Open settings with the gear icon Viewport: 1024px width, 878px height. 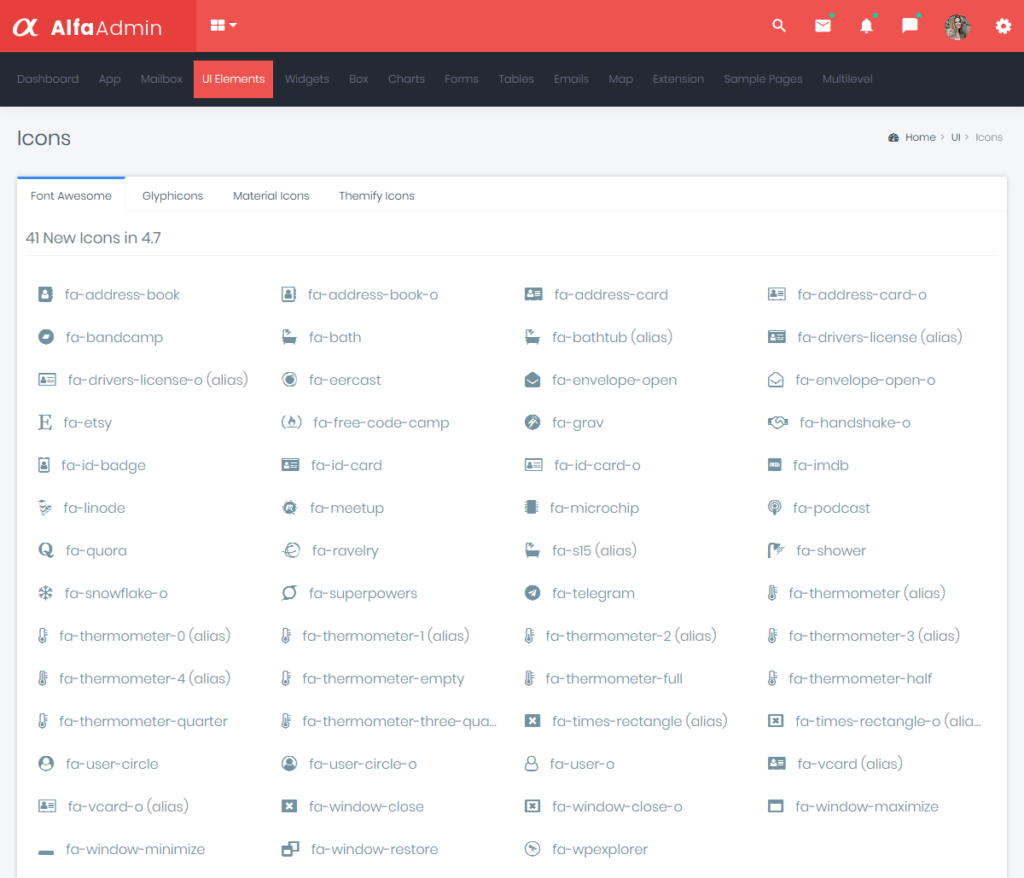(x=1002, y=27)
